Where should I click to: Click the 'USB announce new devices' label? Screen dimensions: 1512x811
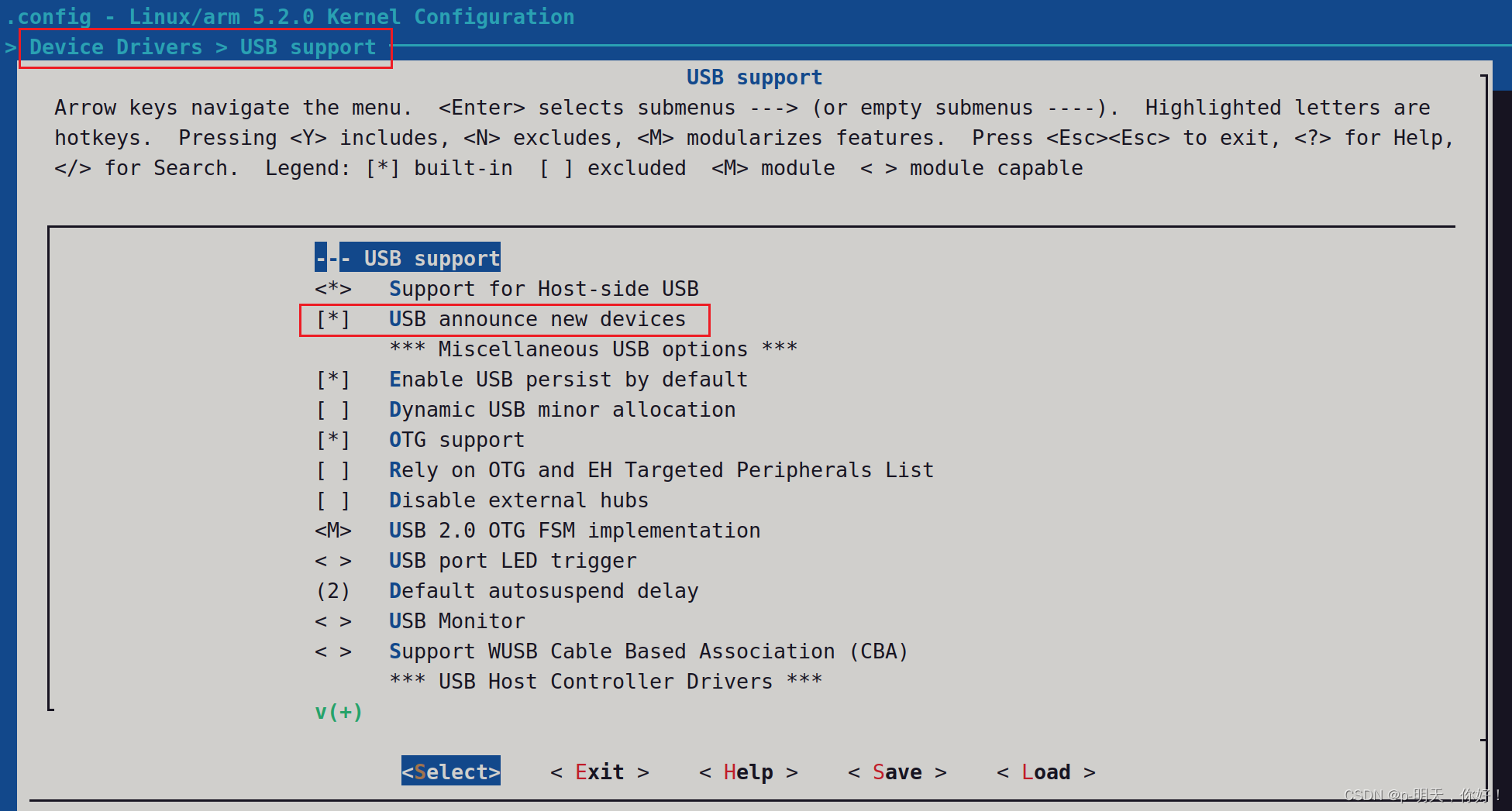(x=538, y=319)
